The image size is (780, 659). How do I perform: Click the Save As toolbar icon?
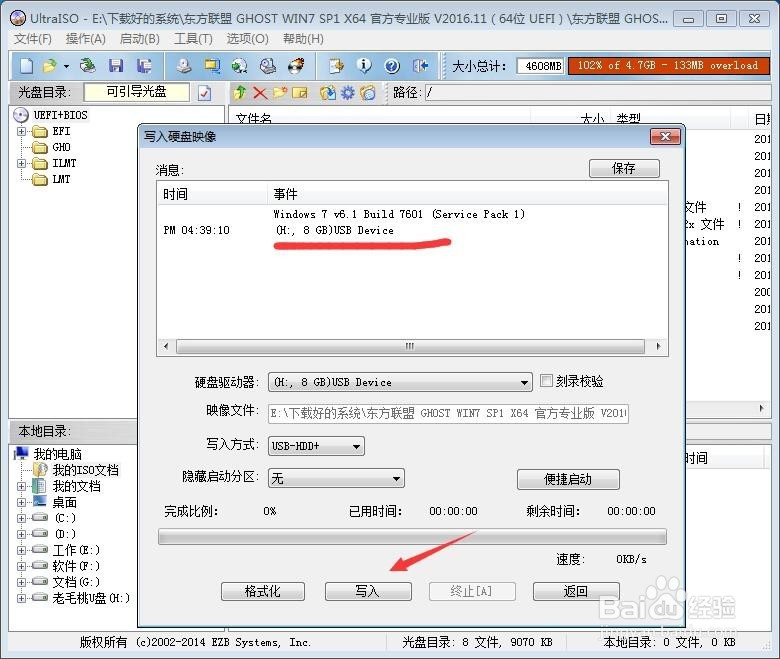(144, 66)
